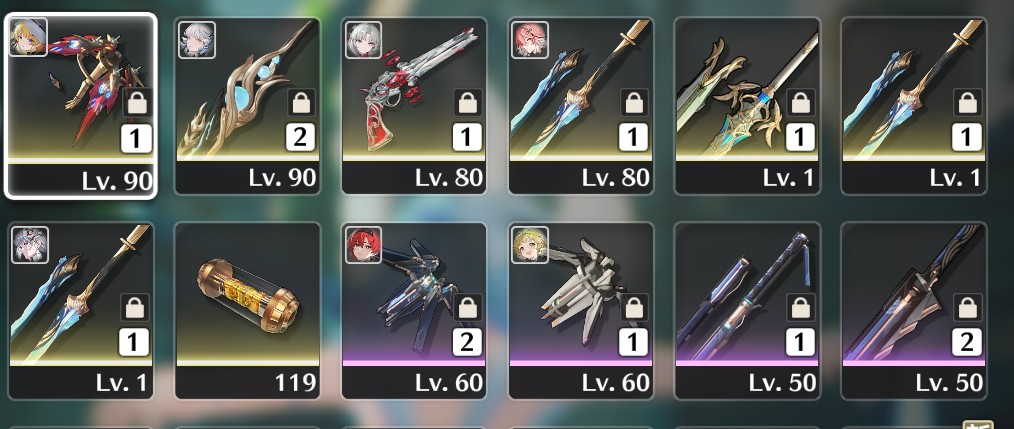Click the white-haired portrait on the Lv. 1 sword
Image resolution: width=1014 pixels, height=429 pixels.
[x=30, y=245]
